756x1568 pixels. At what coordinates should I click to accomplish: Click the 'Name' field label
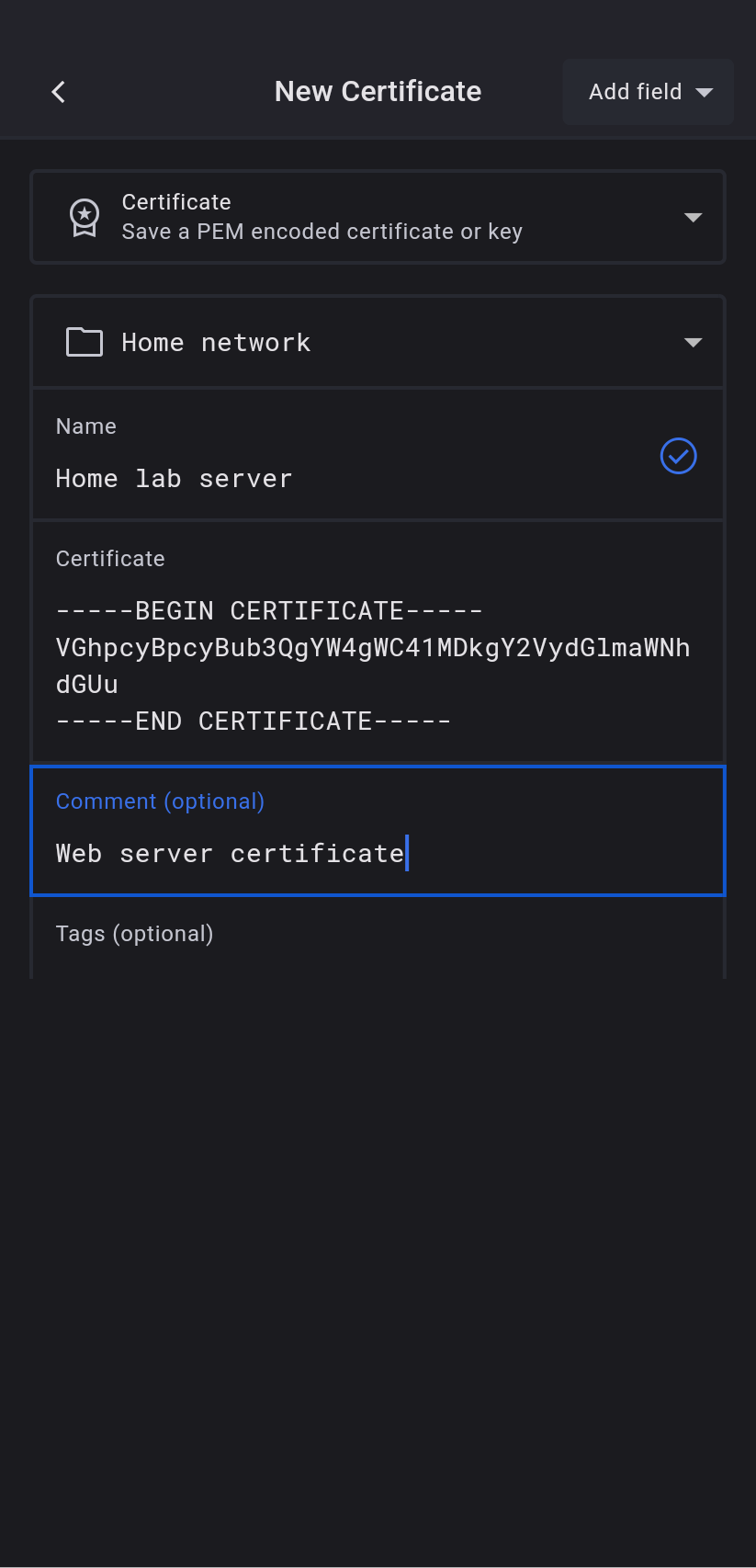86,426
